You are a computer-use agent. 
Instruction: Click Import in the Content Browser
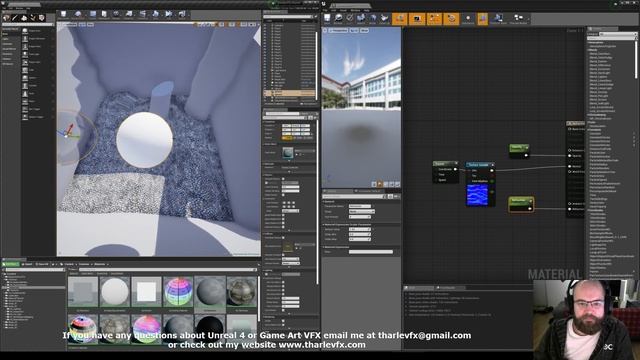point(28,264)
